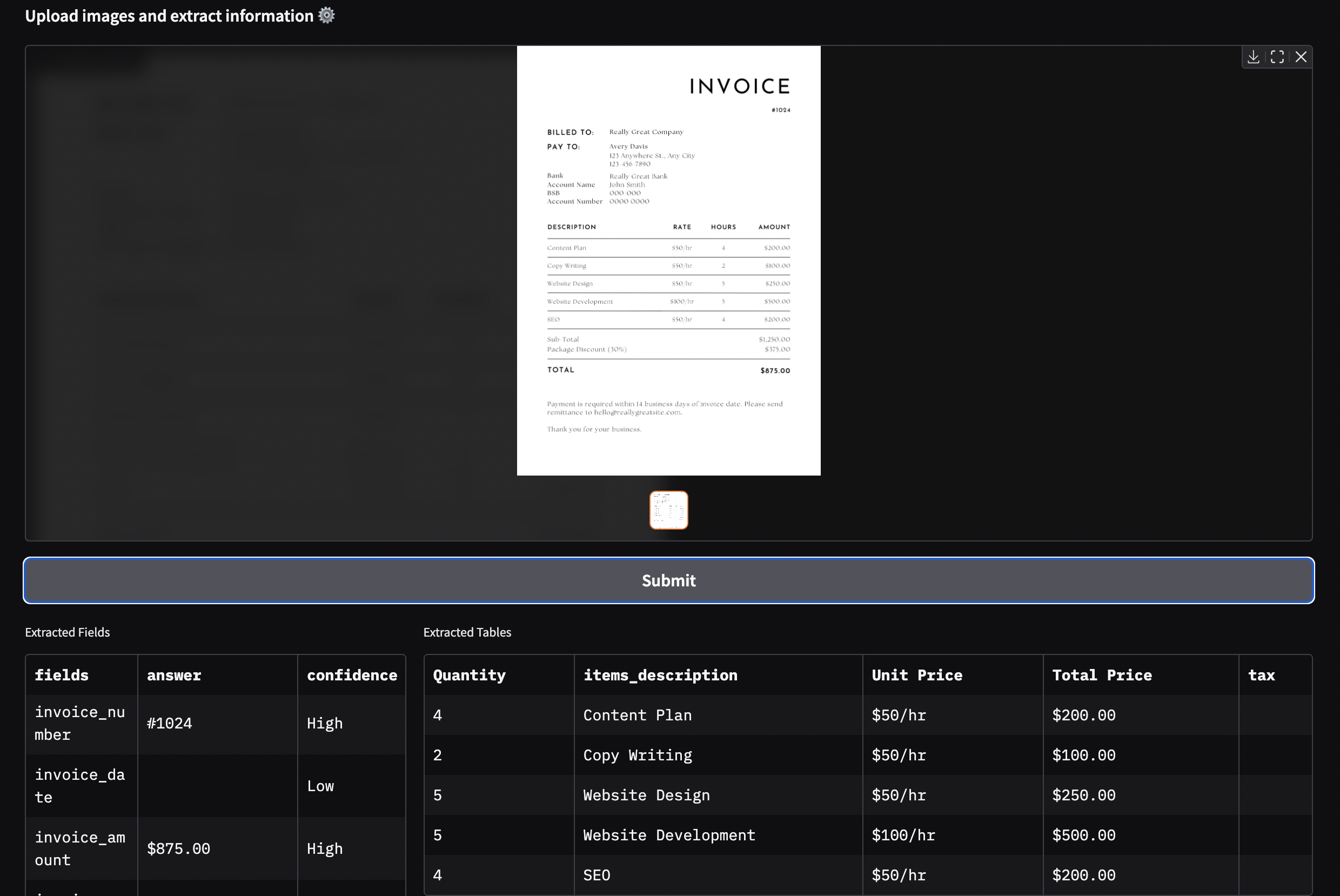Viewport: 1340px width, 896px height.
Task: Select the invoice thumbnail below preview
Action: tap(668, 510)
